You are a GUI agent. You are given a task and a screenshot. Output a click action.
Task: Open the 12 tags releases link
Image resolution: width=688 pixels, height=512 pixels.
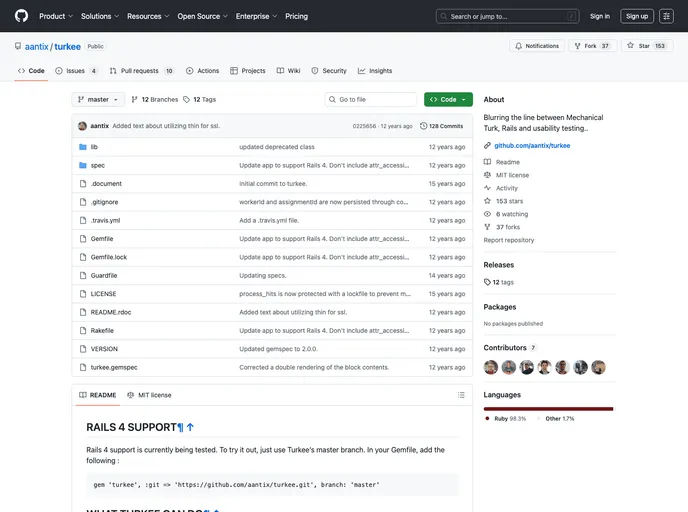499,283
